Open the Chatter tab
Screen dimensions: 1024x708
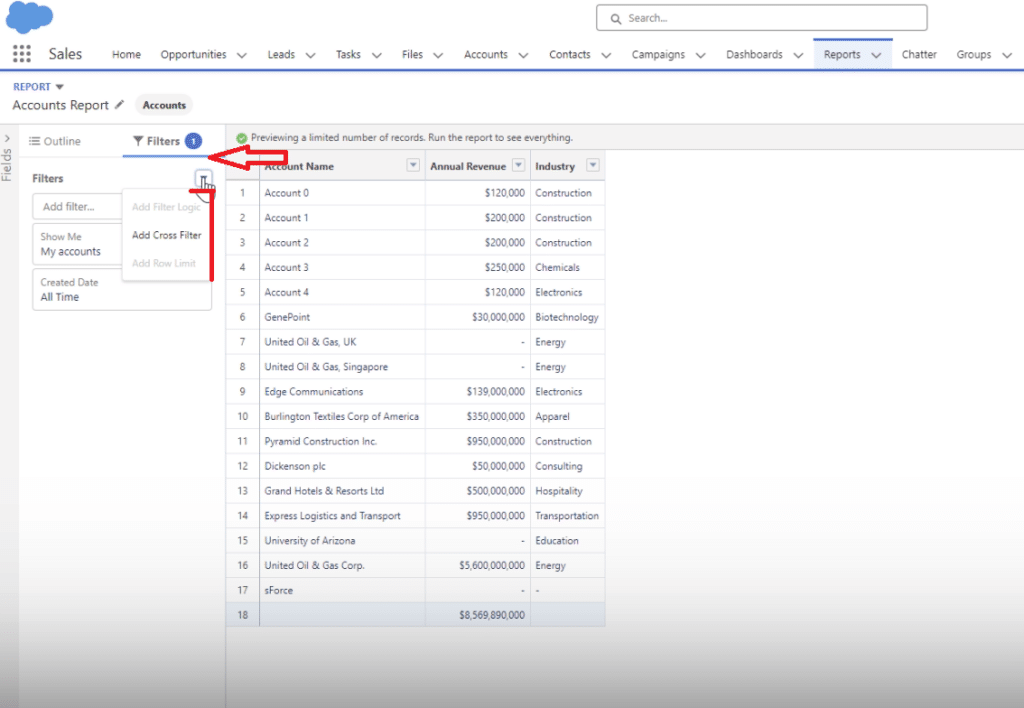pyautogui.click(x=919, y=55)
